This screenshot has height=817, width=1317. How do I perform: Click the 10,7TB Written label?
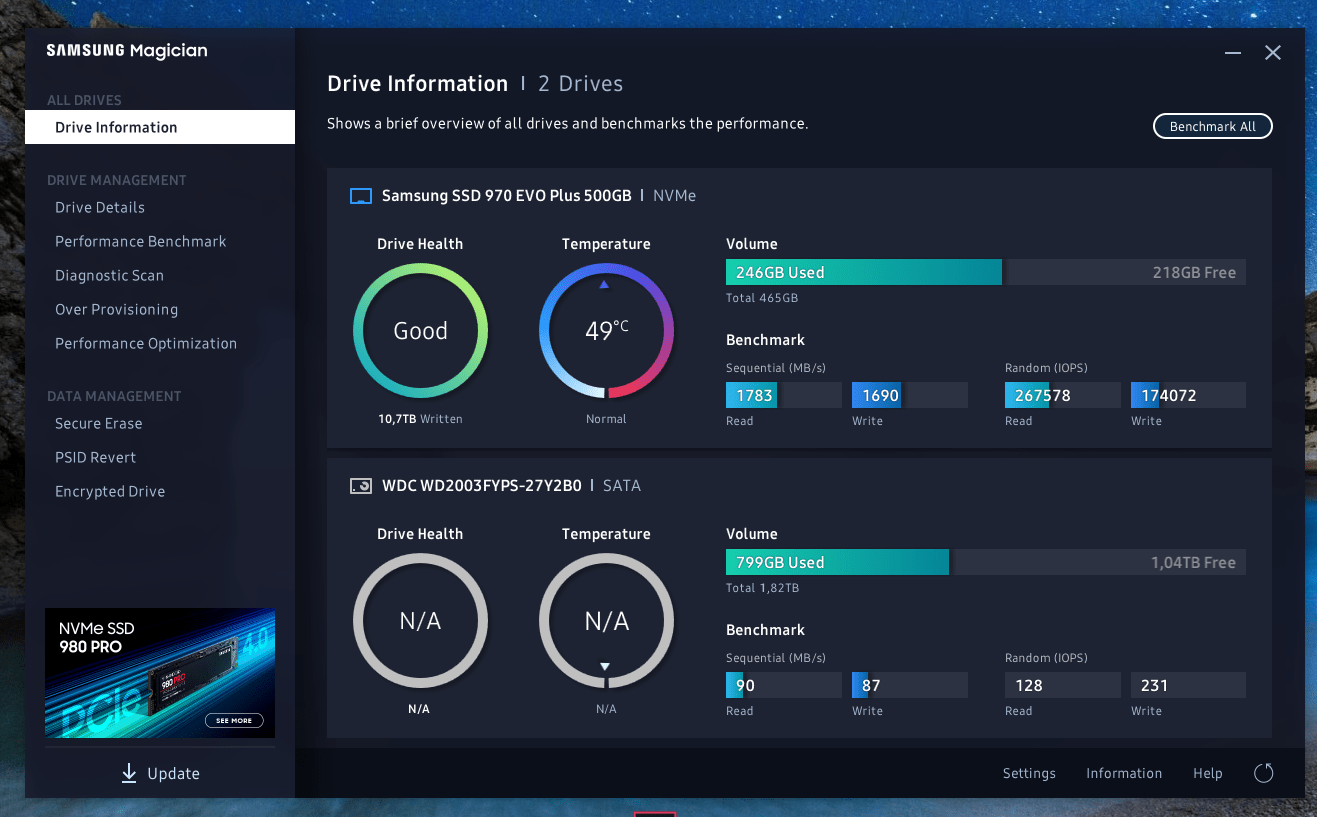pos(420,419)
